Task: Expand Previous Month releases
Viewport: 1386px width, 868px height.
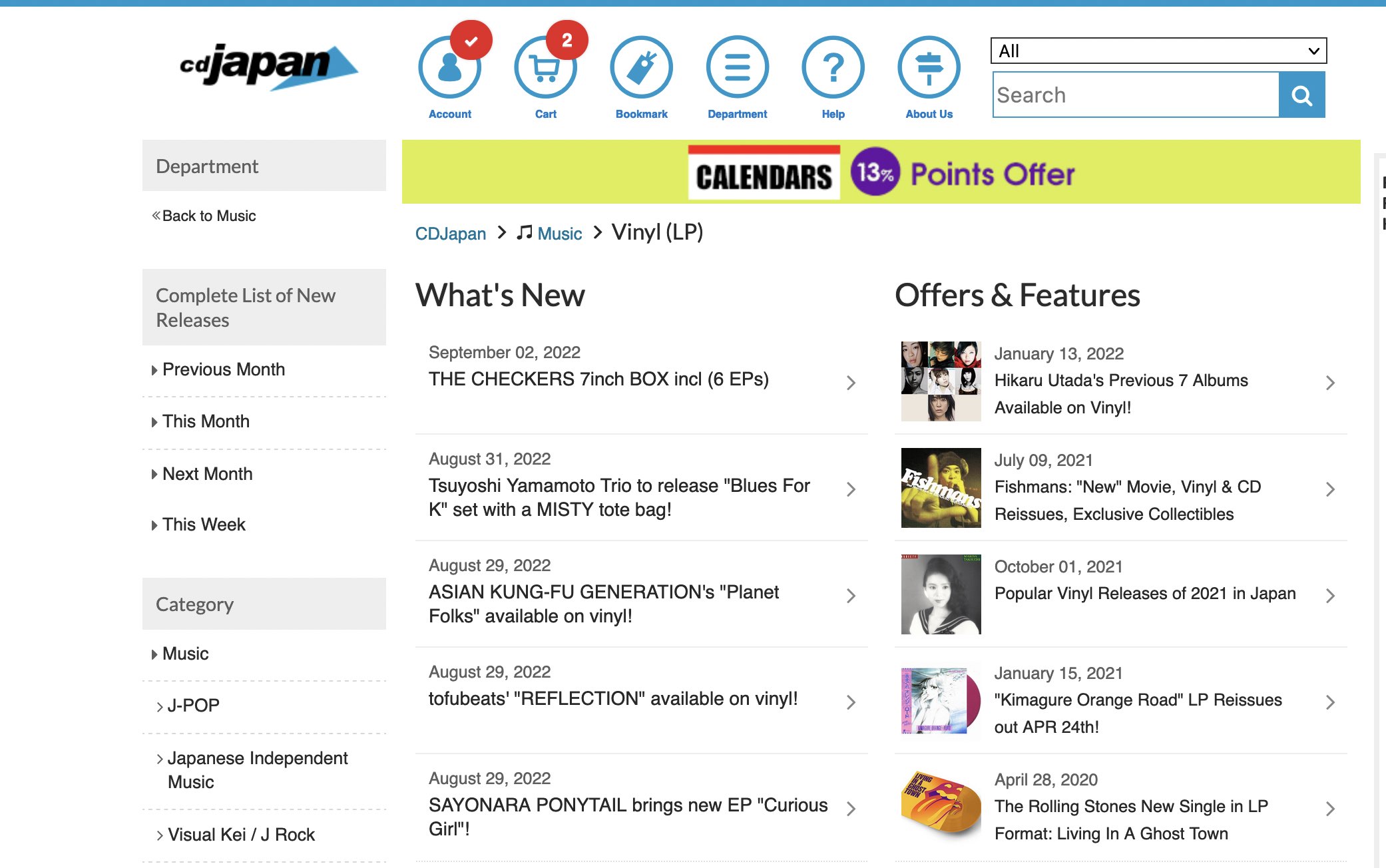Action: pos(224,369)
